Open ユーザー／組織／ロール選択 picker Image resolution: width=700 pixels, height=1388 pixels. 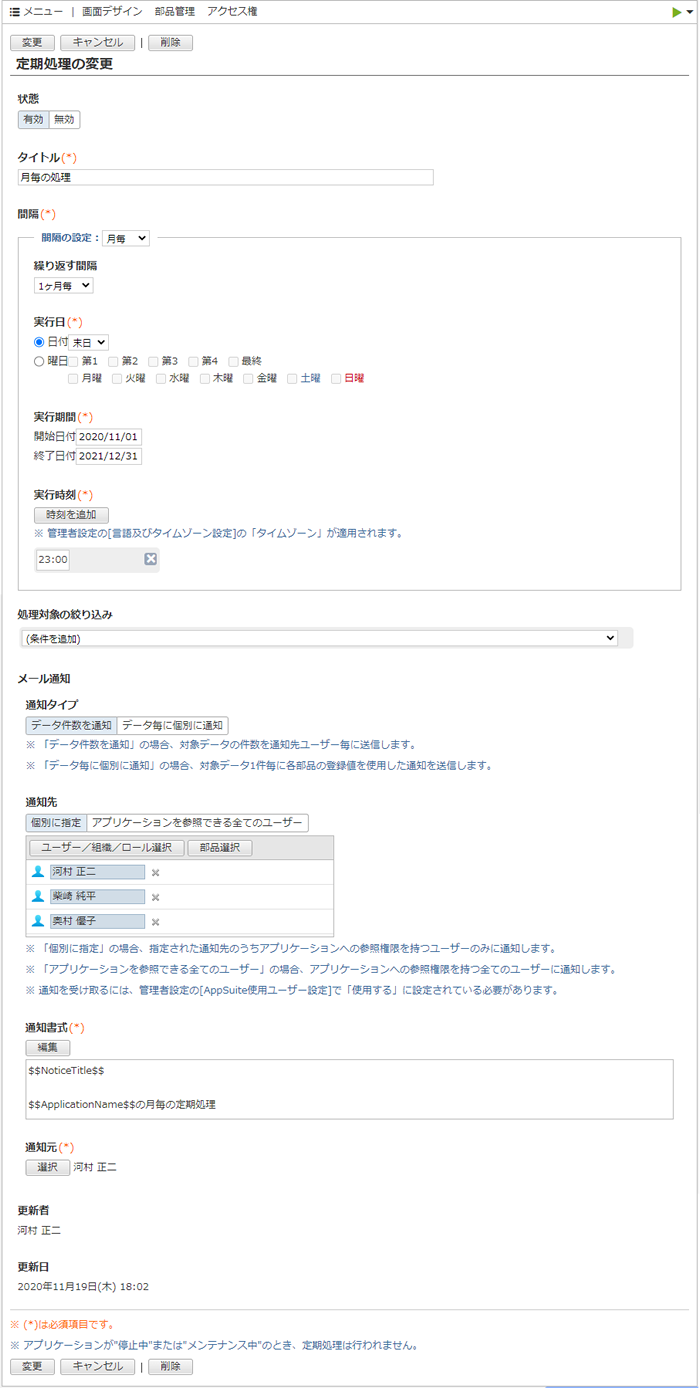click(x=106, y=847)
